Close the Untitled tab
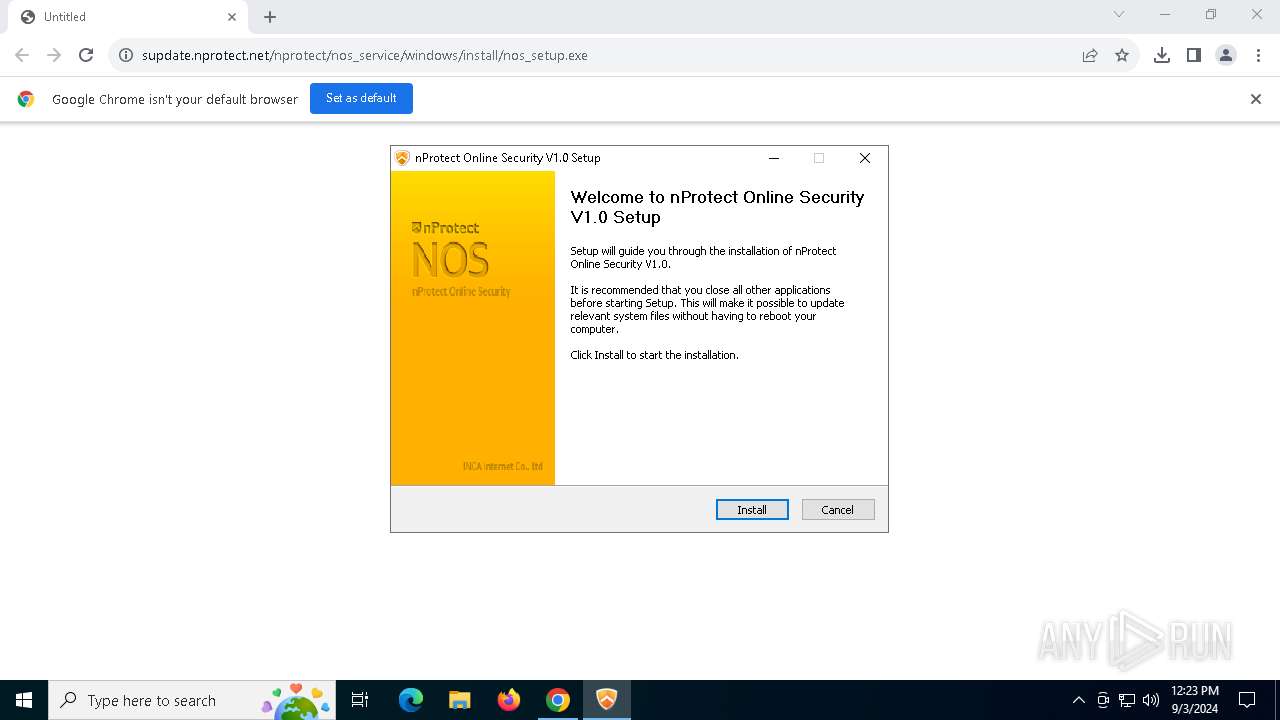This screenshot has height=720, width=1280. [x=232, y=17]
